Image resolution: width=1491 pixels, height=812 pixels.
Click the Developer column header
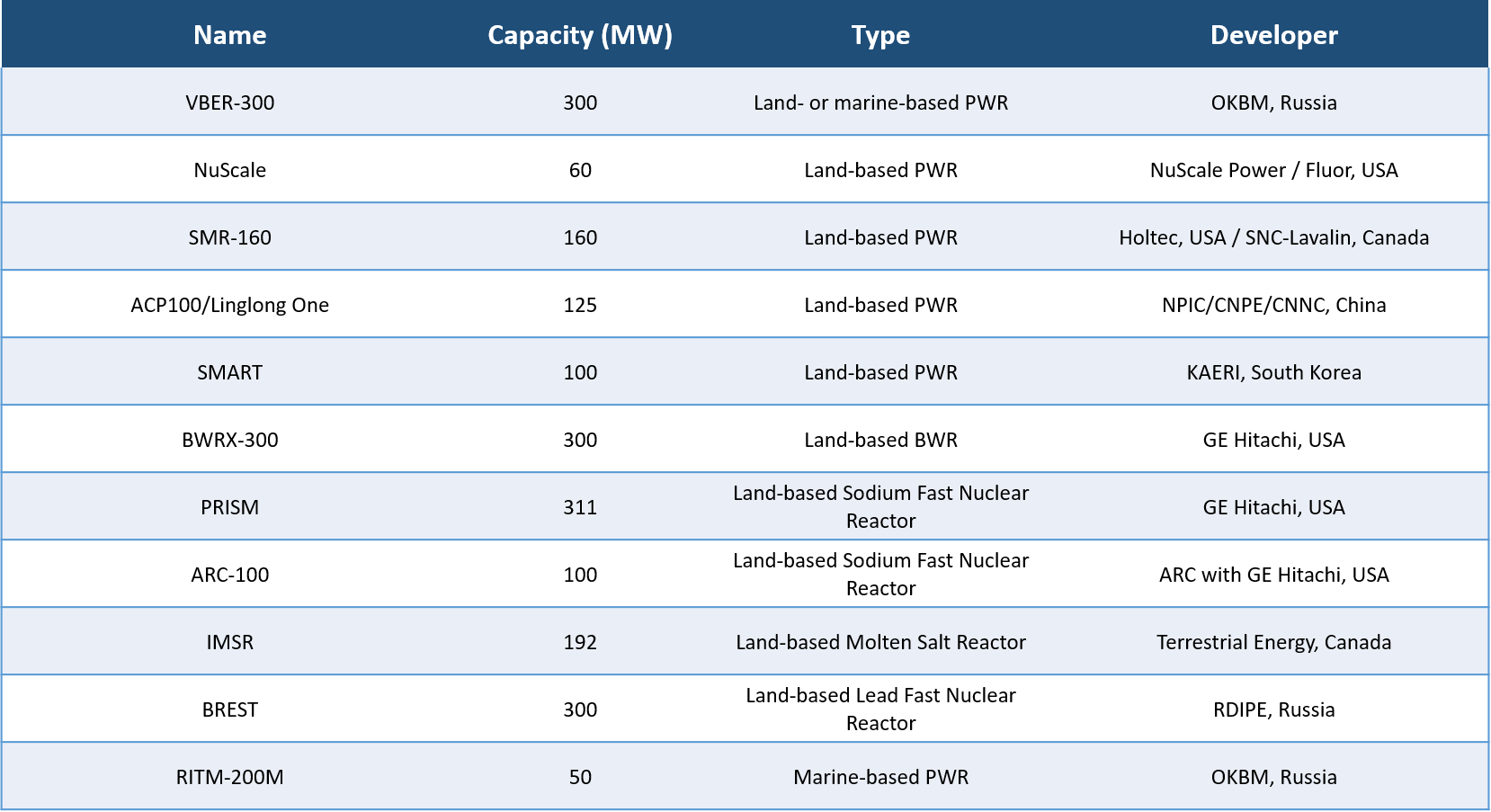click(1274, 35)
